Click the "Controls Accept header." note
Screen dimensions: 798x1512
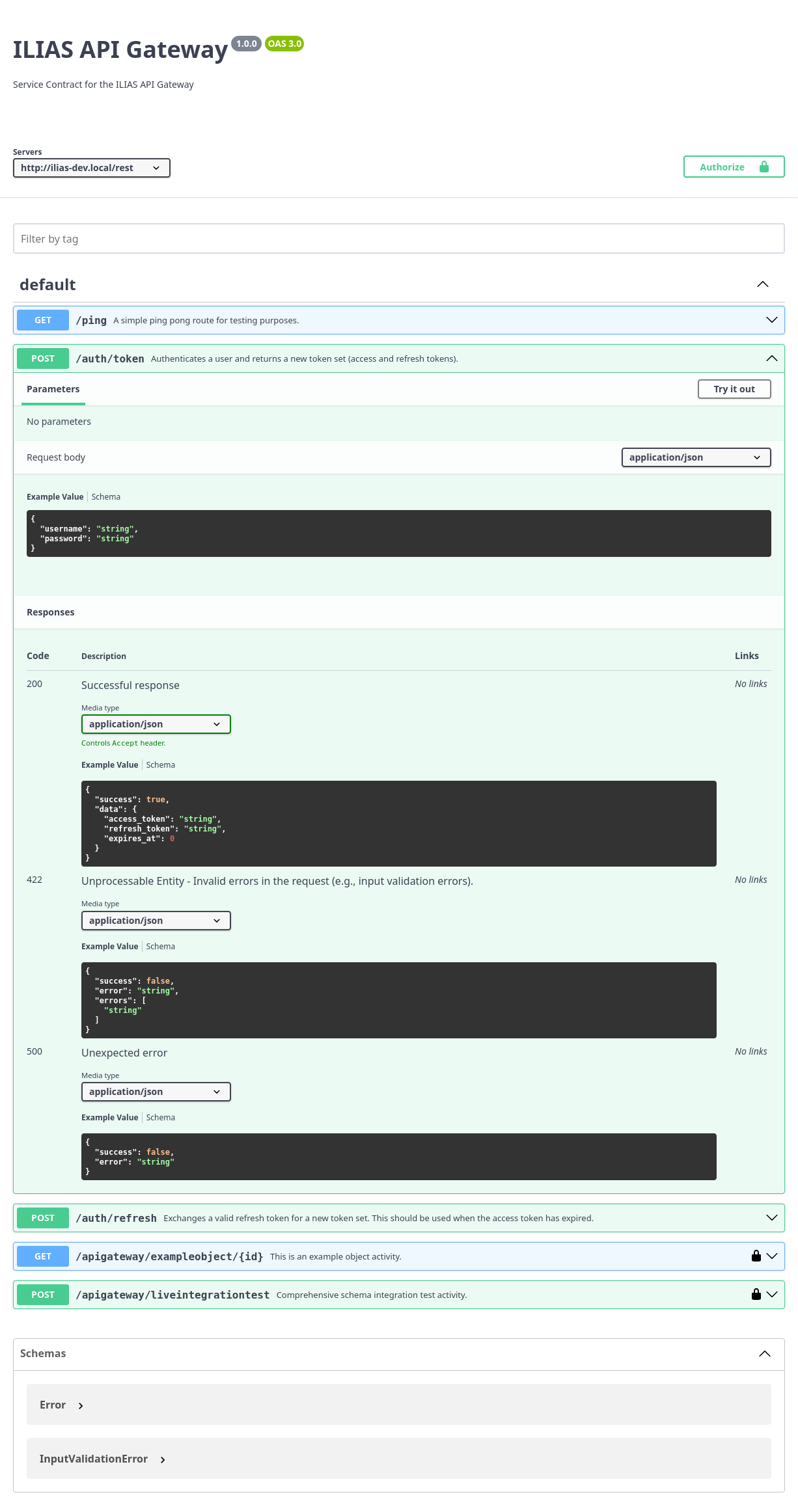click(x=124, y=743)
